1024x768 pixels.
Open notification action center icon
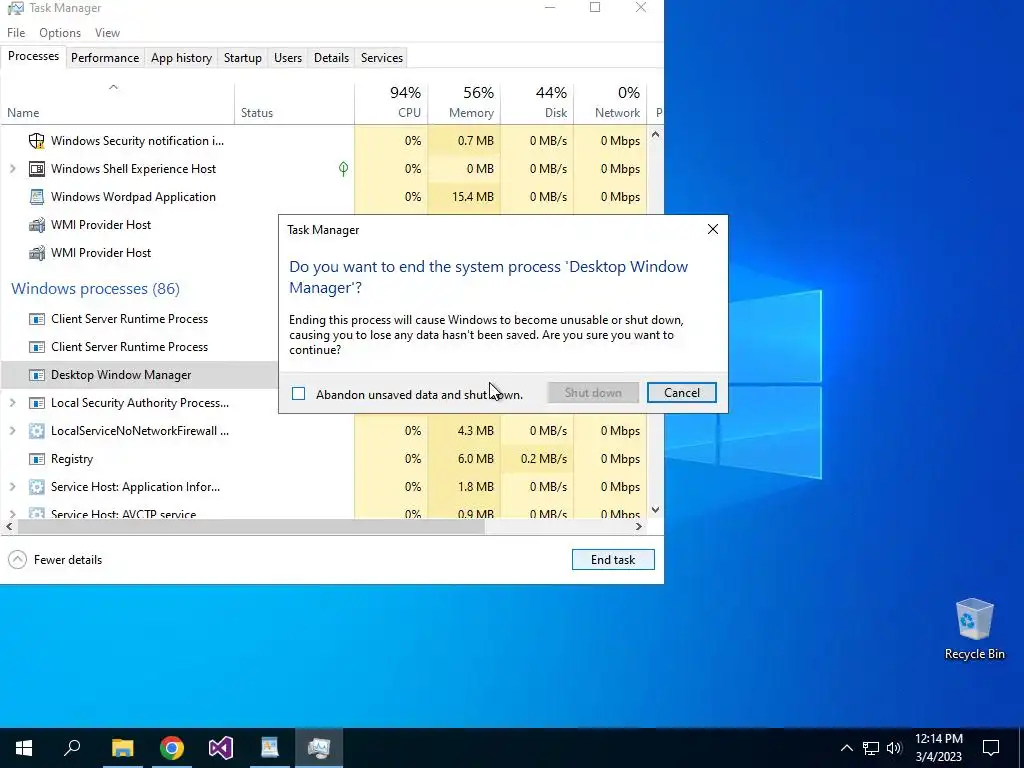tap(991, 748)
